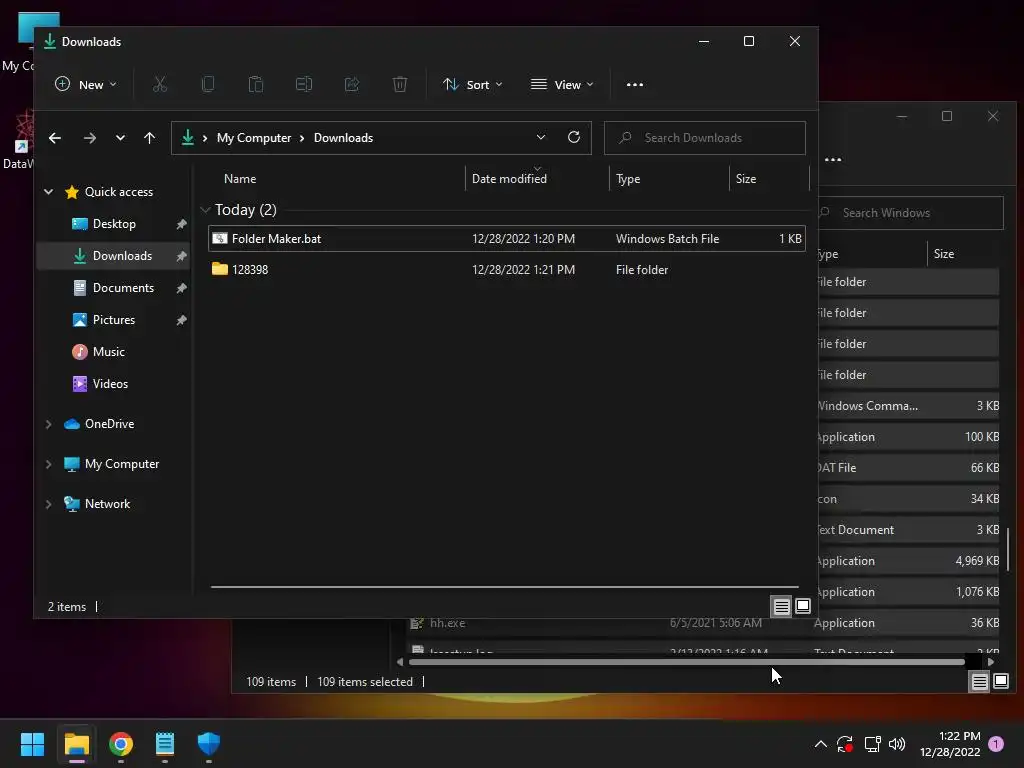Select Downloads in navigation pane
The width and height of the screenshot is (1024, 768).
(x=121, y=256)
